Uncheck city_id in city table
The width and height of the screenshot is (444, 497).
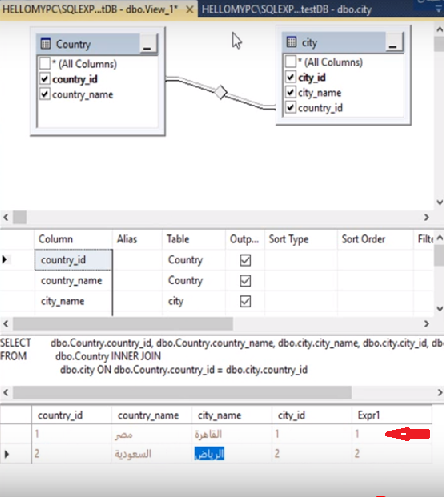tap(290, 77)
